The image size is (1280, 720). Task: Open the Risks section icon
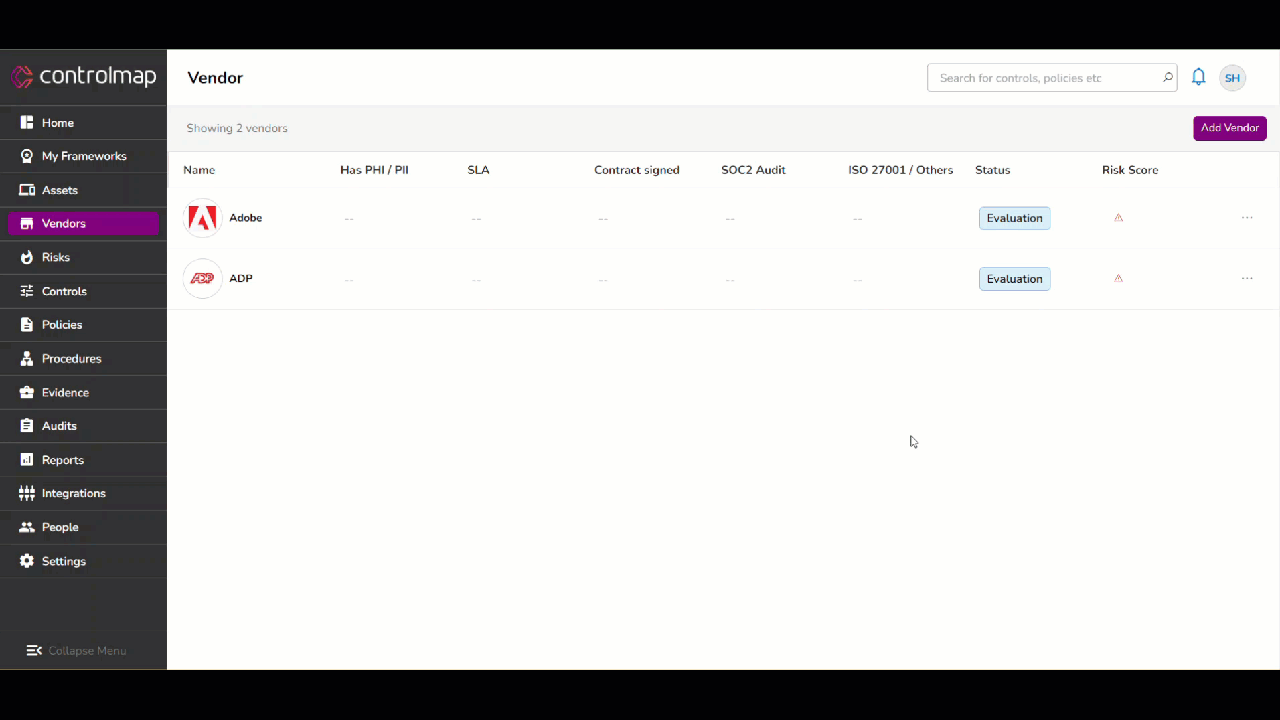(26, 257)
